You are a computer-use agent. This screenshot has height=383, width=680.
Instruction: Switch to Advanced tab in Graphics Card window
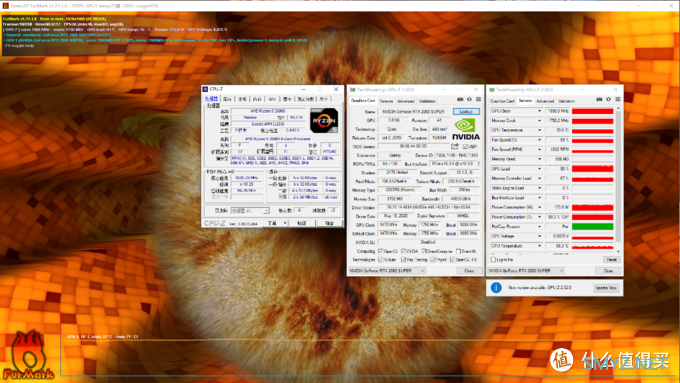tap(406, 101)
